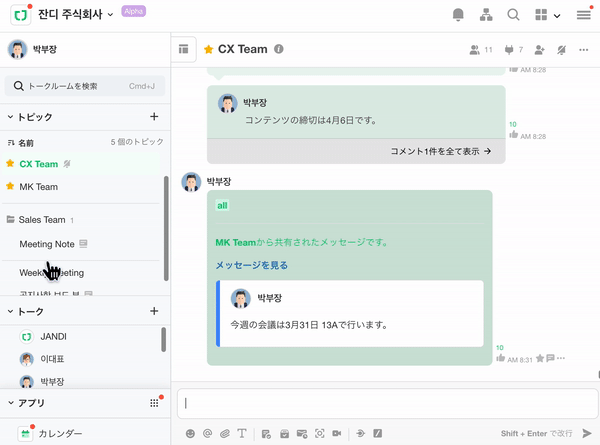
Task: Collapse the トーク section
Action: (x=10, y=311)
